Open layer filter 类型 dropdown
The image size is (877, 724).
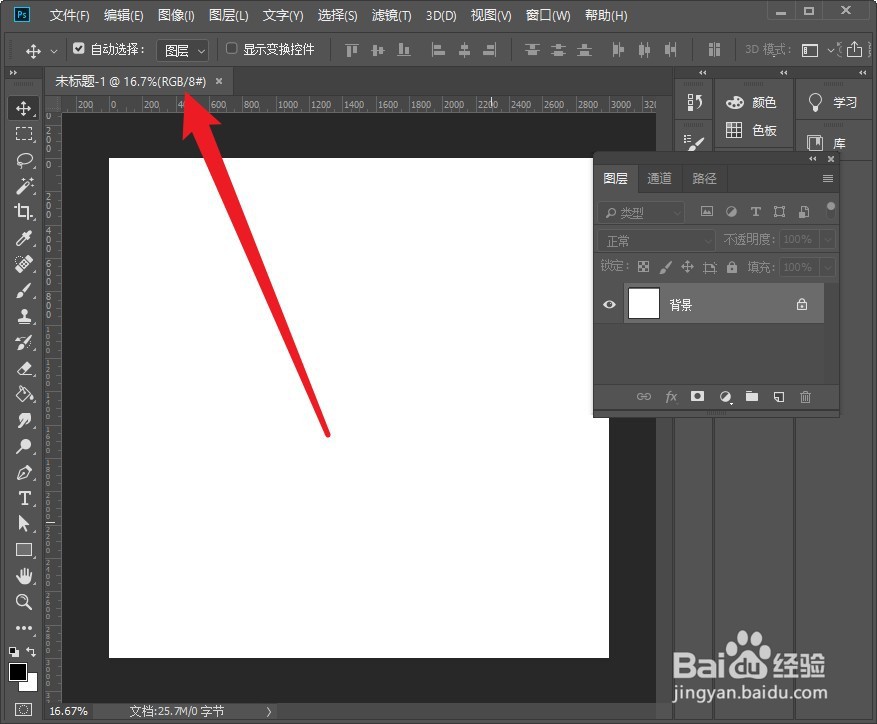pyautogui.click(x=641, y=213)
